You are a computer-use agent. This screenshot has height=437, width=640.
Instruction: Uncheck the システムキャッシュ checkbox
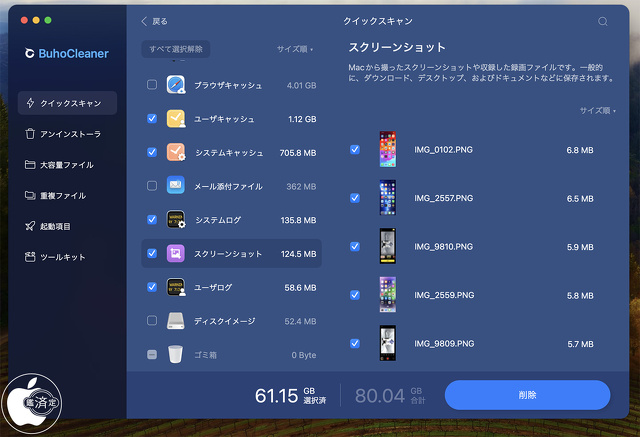click(x=152, y=152)
